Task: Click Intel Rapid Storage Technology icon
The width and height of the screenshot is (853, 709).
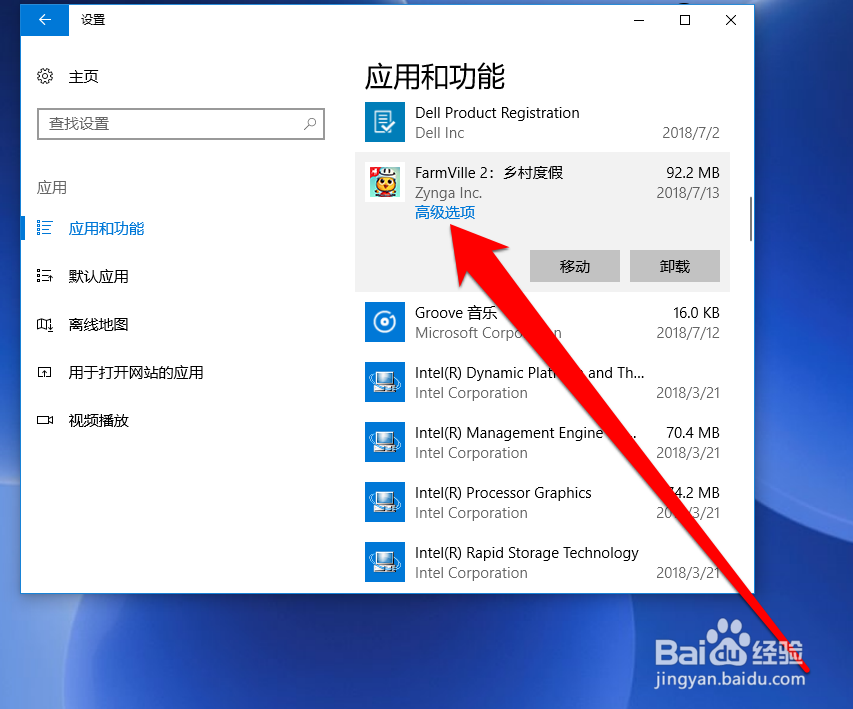Action: [385, 562]
